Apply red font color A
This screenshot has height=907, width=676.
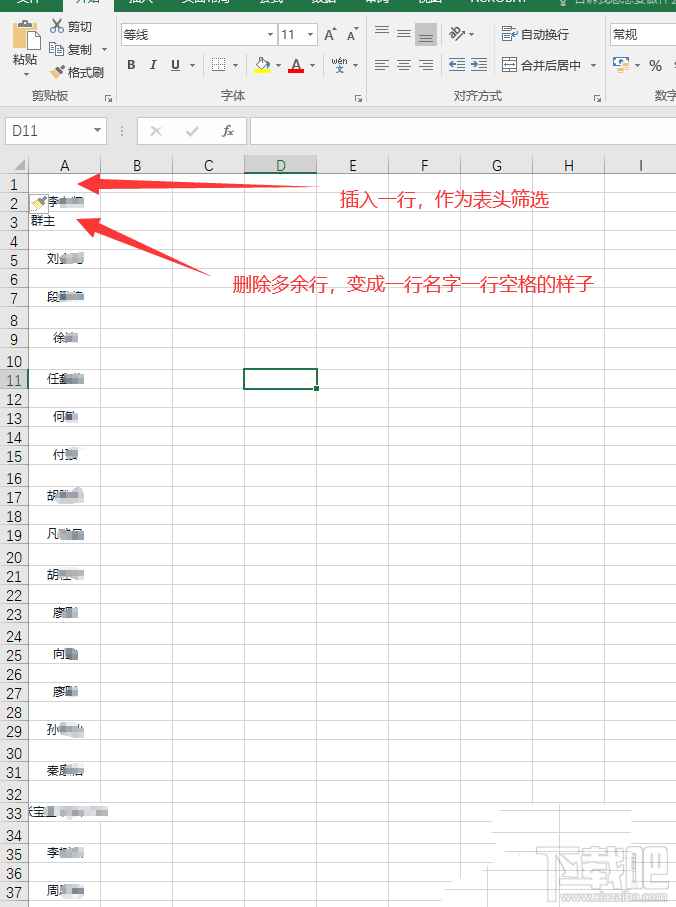tap(296, 65)
